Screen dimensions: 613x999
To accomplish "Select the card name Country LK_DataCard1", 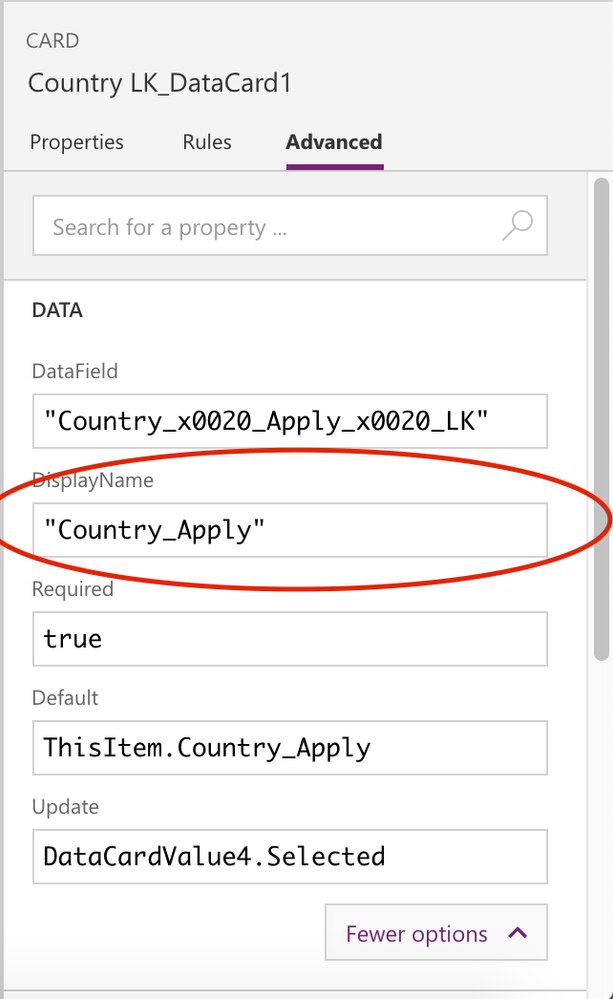I will (x=160, y=83).
